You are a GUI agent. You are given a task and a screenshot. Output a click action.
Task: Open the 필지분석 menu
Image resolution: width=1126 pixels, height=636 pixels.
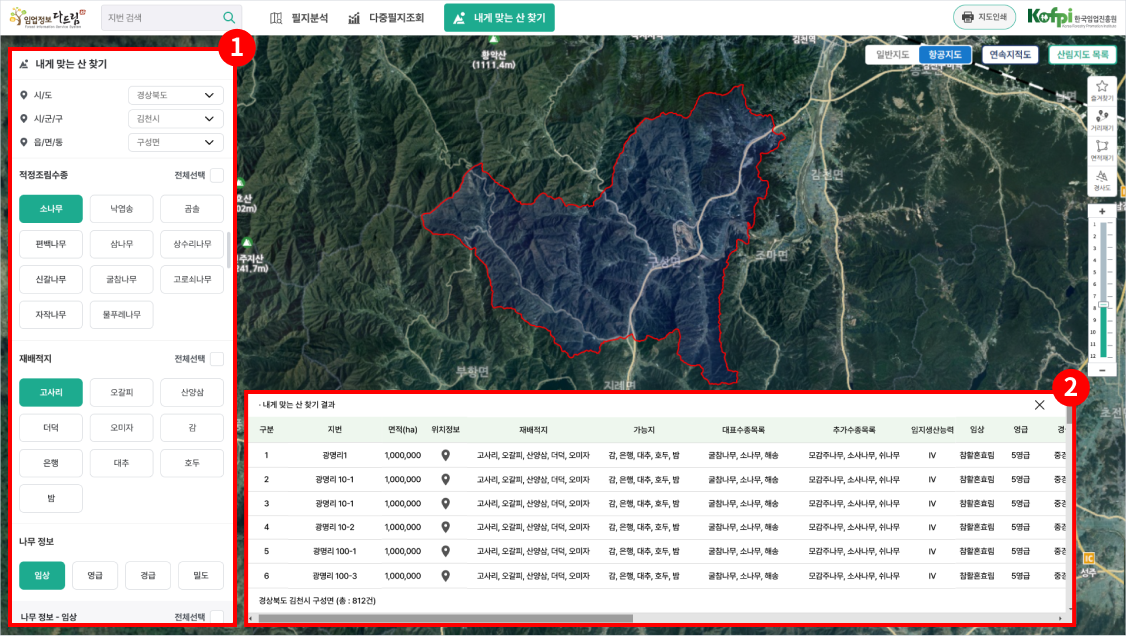pos(299,18)
